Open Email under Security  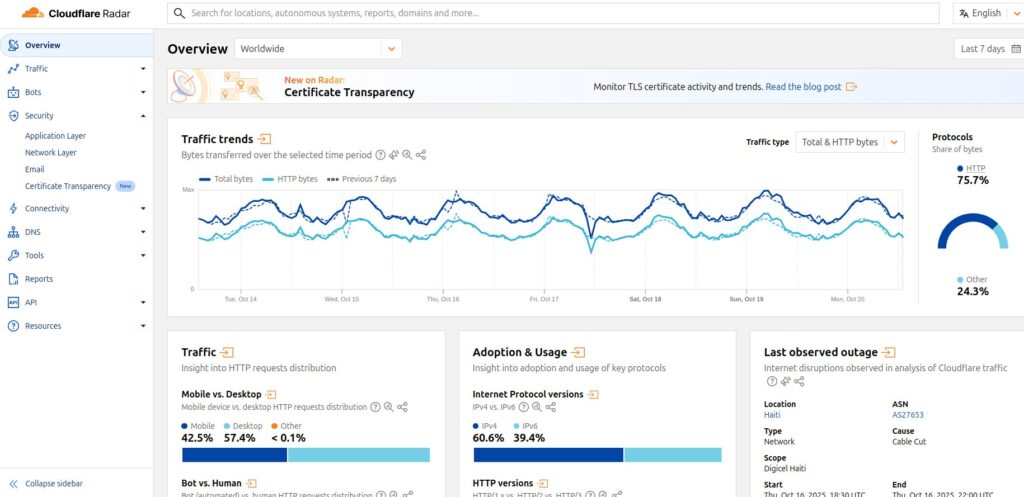(35, 169)
